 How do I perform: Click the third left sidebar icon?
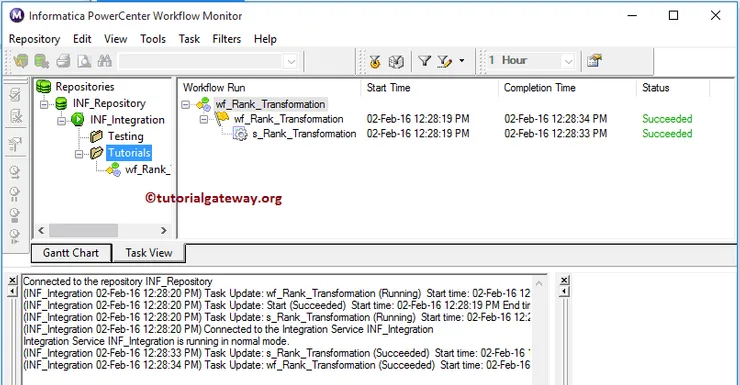click(x=15, y=144)
